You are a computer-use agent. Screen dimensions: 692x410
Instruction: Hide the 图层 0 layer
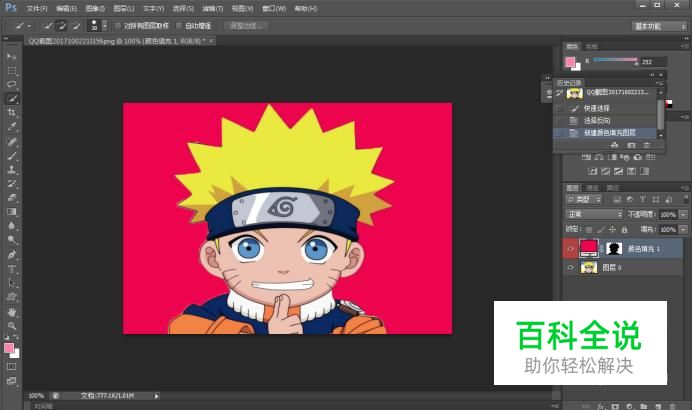point(570,267)
